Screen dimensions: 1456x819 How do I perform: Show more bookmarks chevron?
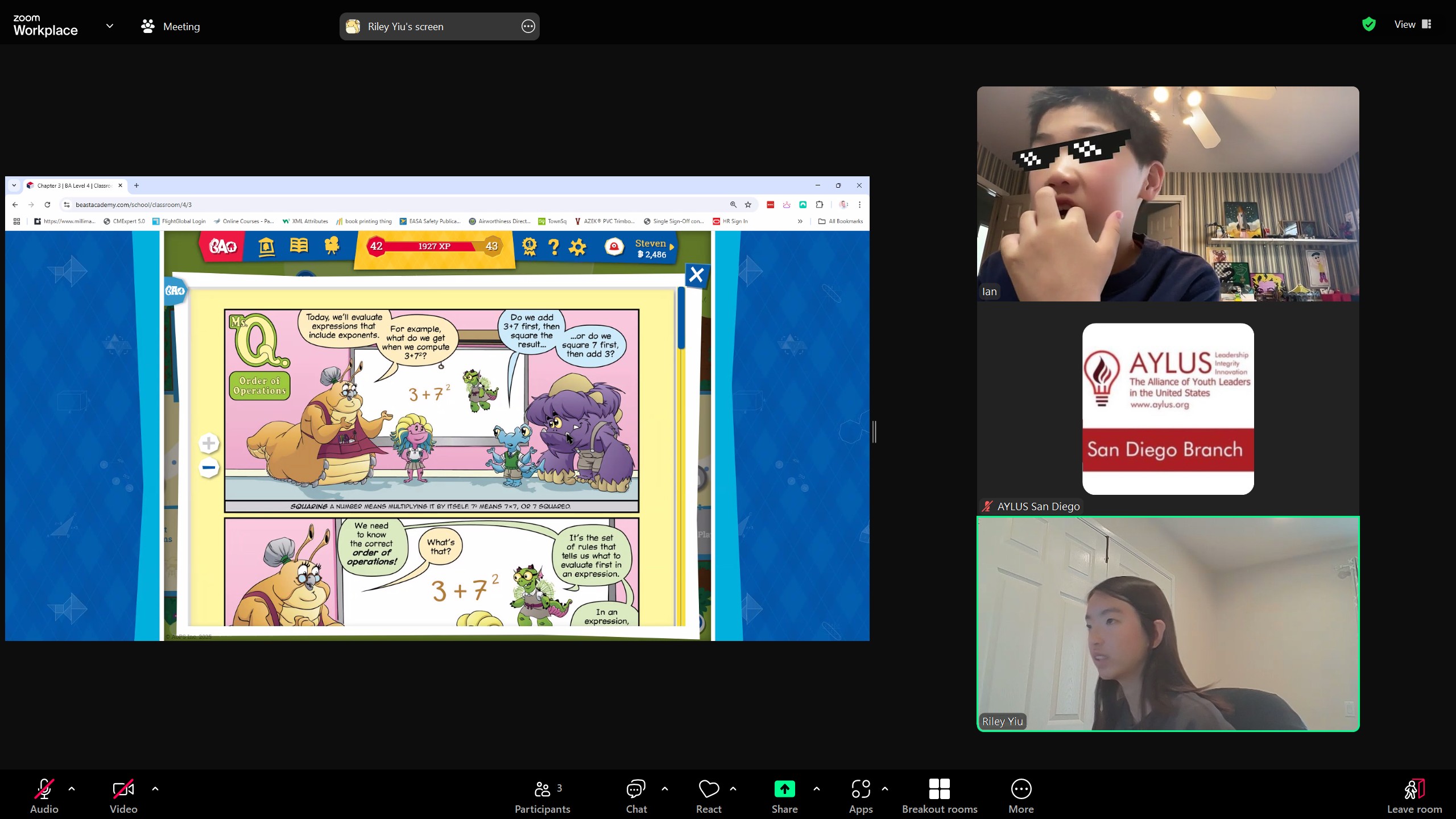(800, 221)
